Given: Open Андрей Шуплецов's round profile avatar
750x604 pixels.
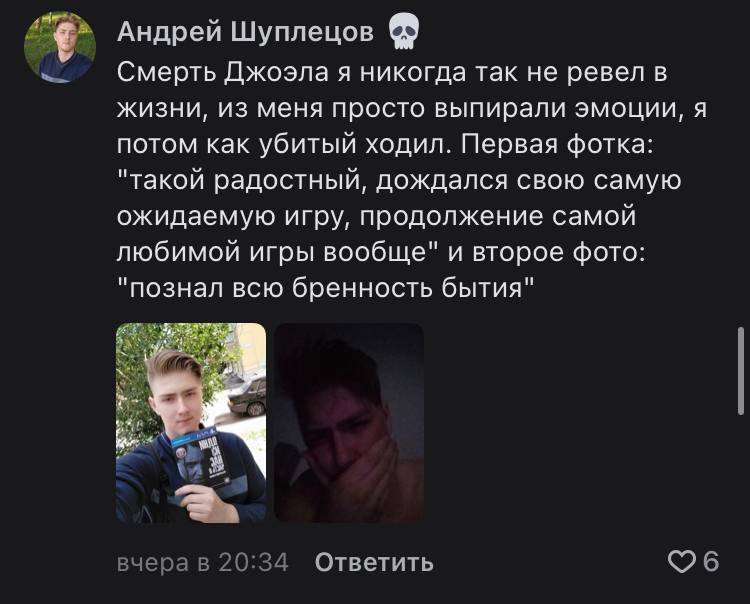Looking at the screenshot, I should point(60,47).
